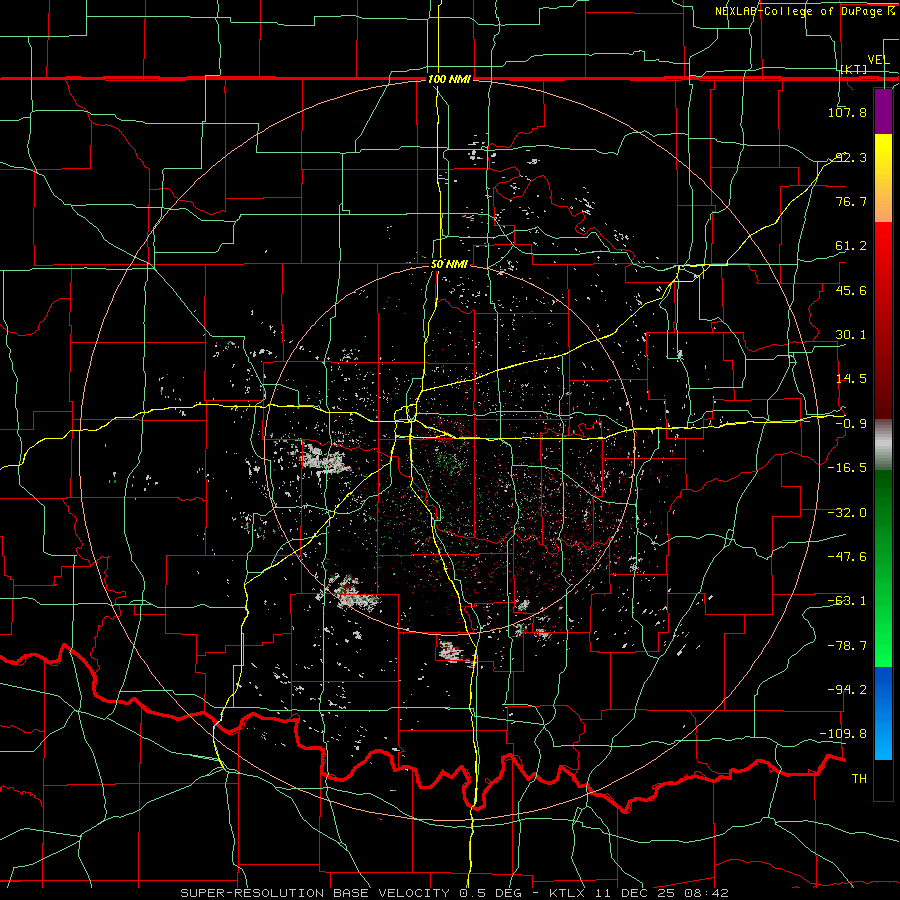Click the -63.1 scale value
Image resolution: width=900 pixels, height=900 pixels.
point(847,601)
